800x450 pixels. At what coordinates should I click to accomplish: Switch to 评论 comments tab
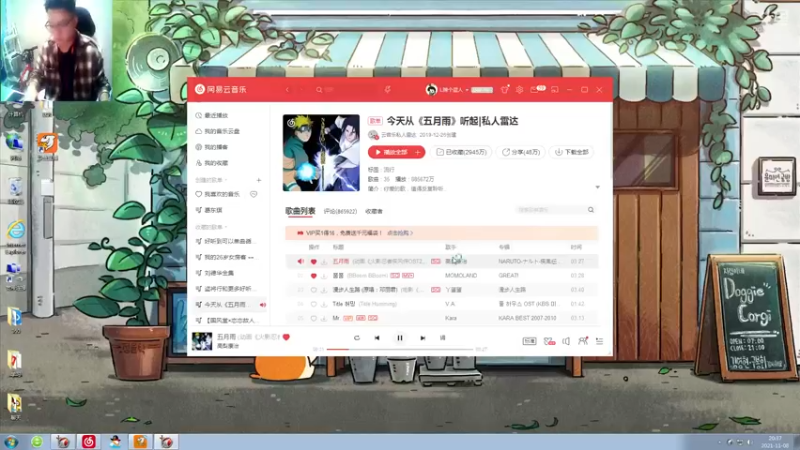pyautogui.click(x=340, y=211)
